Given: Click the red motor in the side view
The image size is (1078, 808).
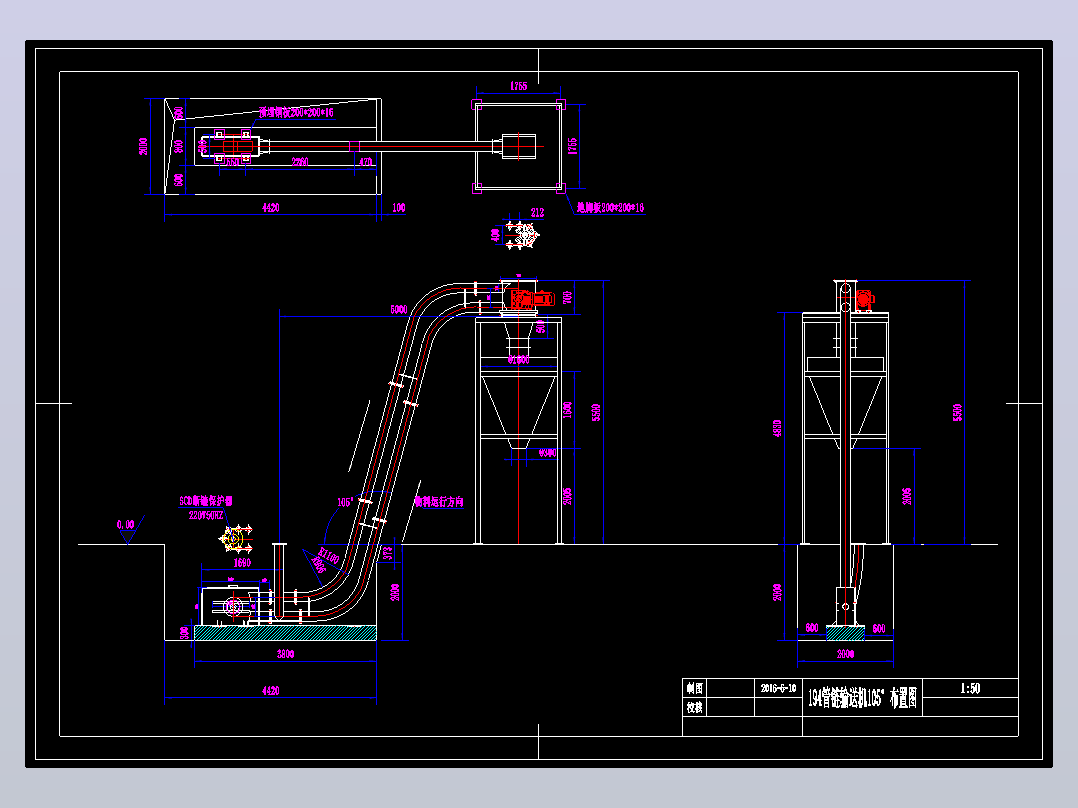Looking at the screenshot, I should (865, 299).
